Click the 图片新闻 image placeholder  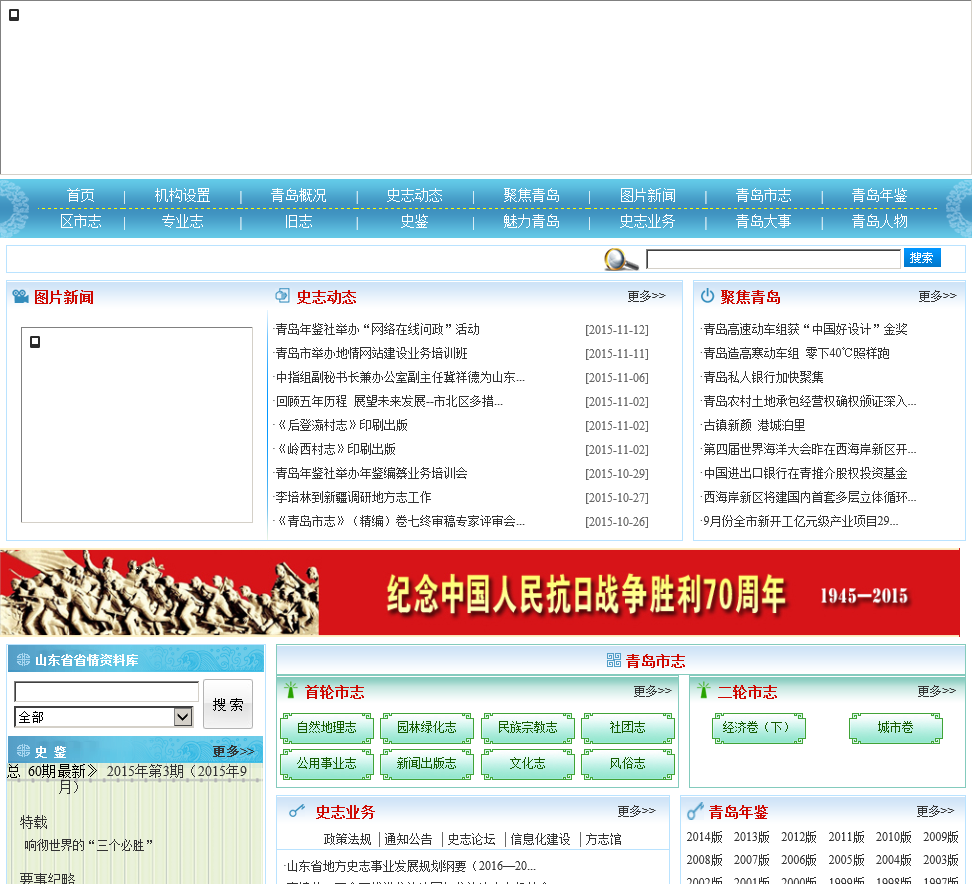137,425
